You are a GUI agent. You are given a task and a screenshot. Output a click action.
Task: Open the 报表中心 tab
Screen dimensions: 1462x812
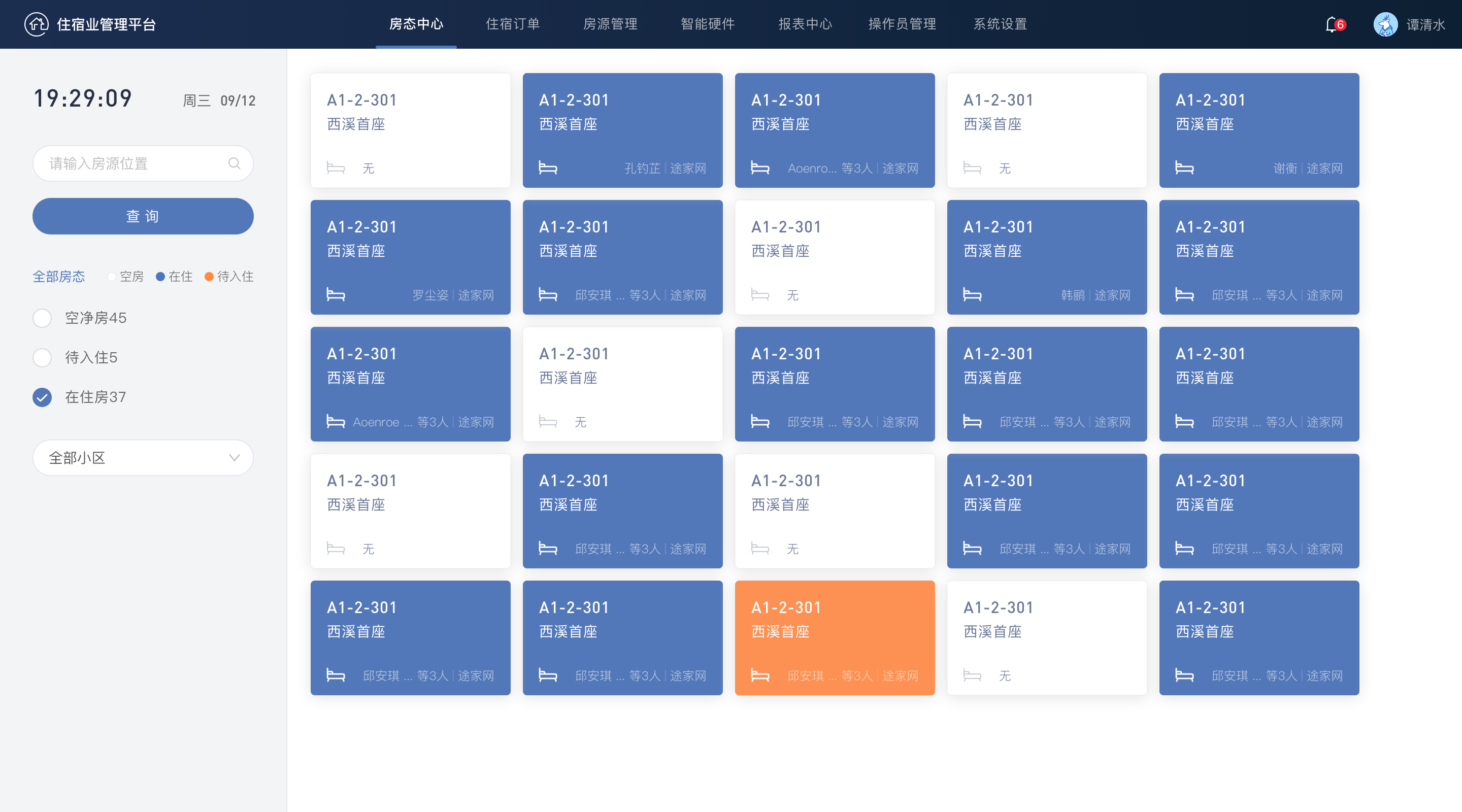coord(805,24)
